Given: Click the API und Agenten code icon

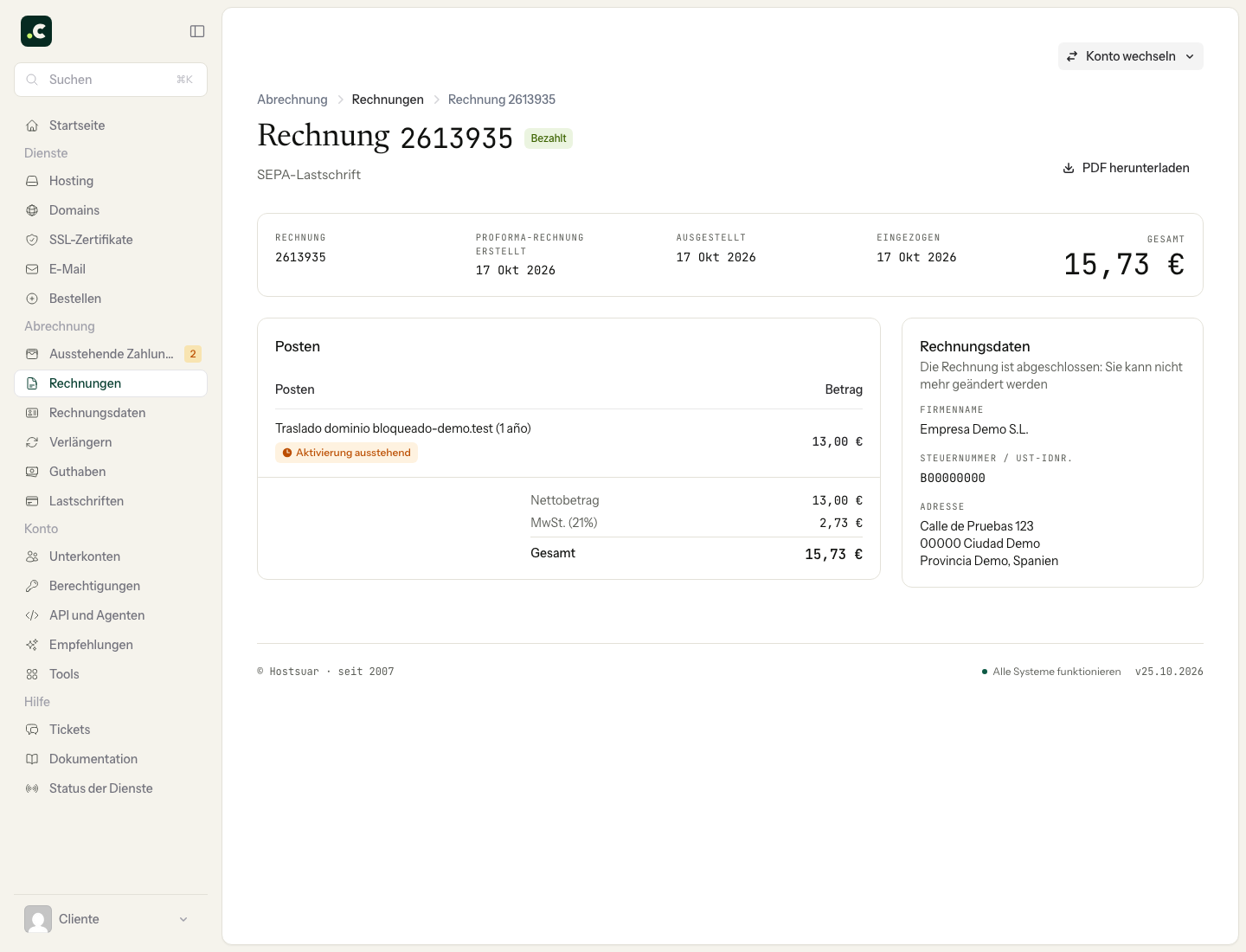Looking at the screenshot, I should (32, 615).
